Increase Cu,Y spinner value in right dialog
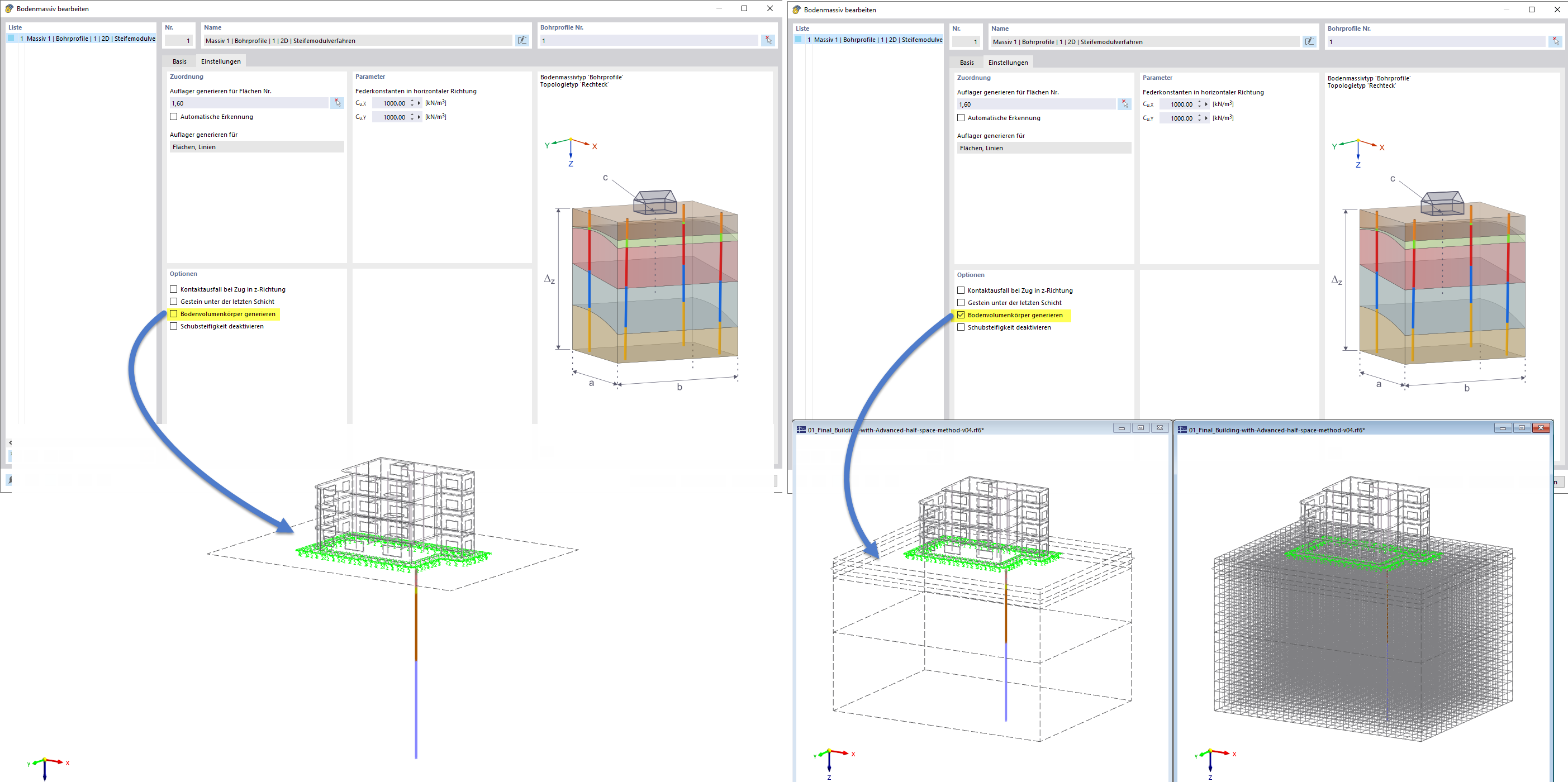The width and height of the screenshot is (1568, 782). point(1199,116)
